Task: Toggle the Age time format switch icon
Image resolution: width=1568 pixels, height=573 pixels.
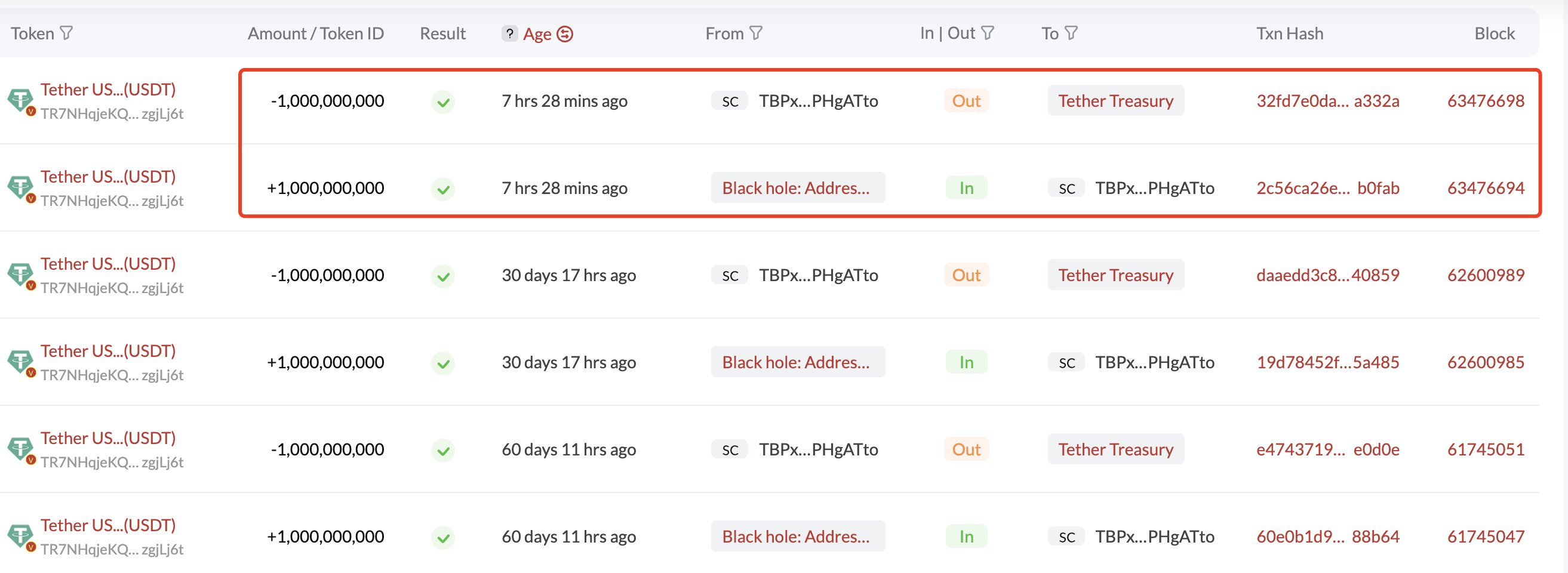Action: tap(565, 34)
